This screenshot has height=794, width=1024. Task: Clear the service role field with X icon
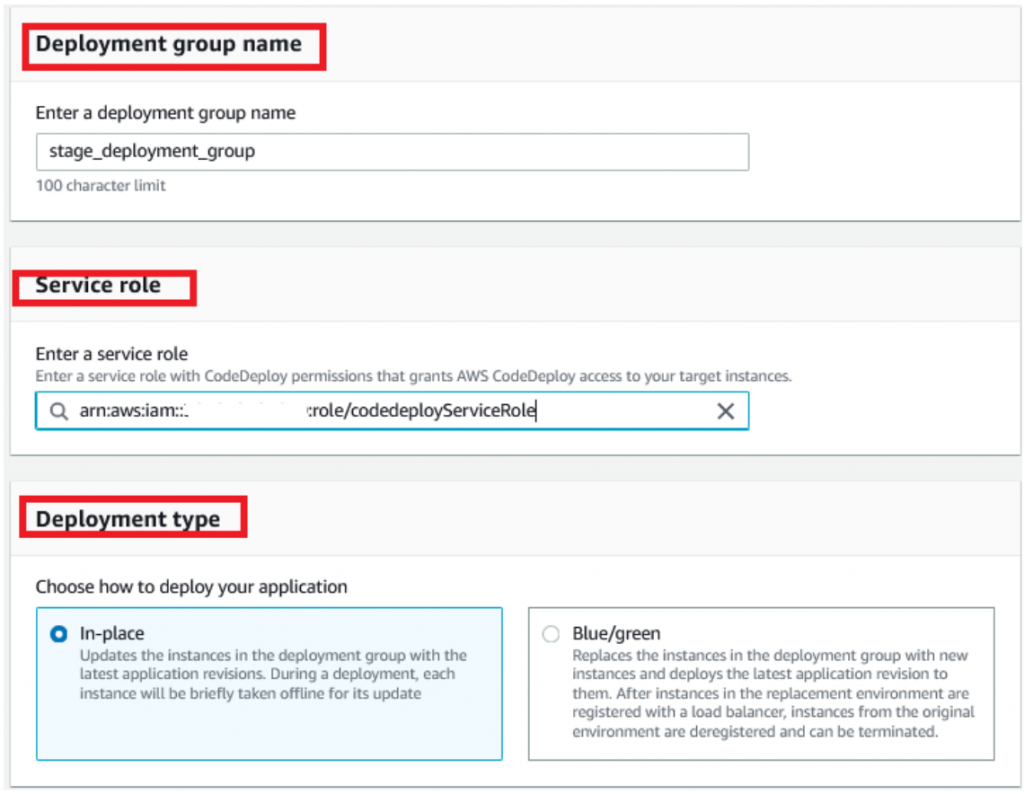tap(726, 412)
